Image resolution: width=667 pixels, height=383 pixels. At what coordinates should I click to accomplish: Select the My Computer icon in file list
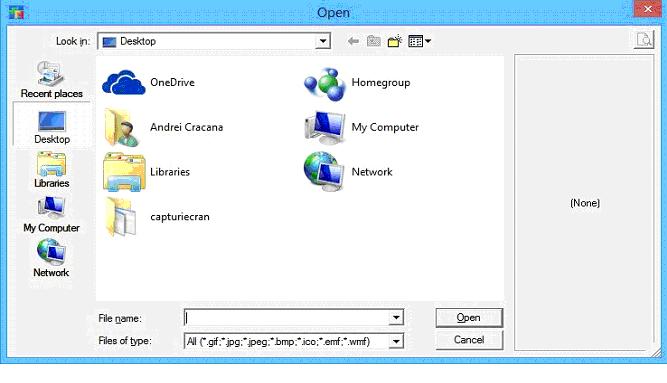point(324,127)
